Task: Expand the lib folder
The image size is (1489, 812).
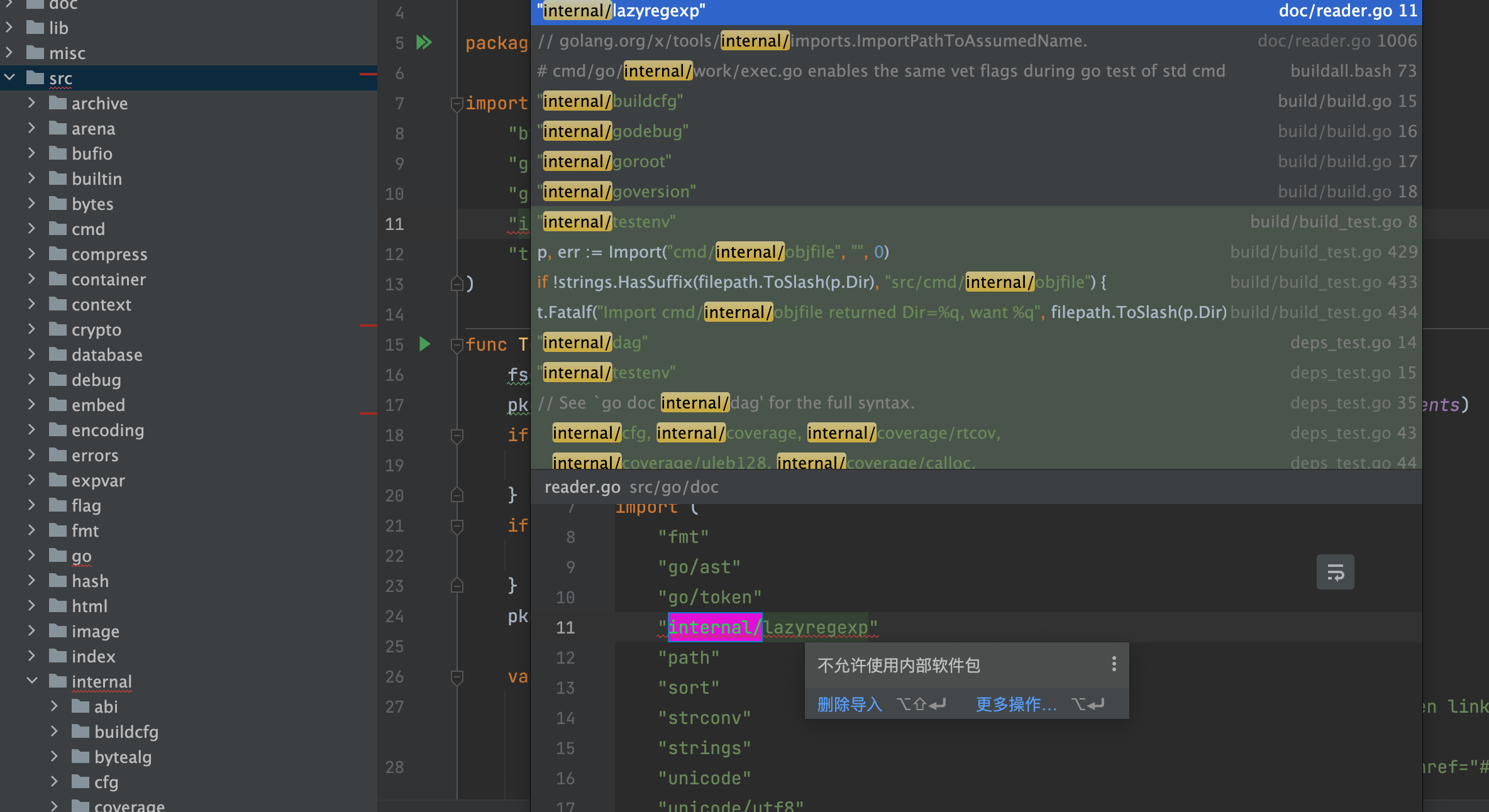Action: (x=10, y=28)
